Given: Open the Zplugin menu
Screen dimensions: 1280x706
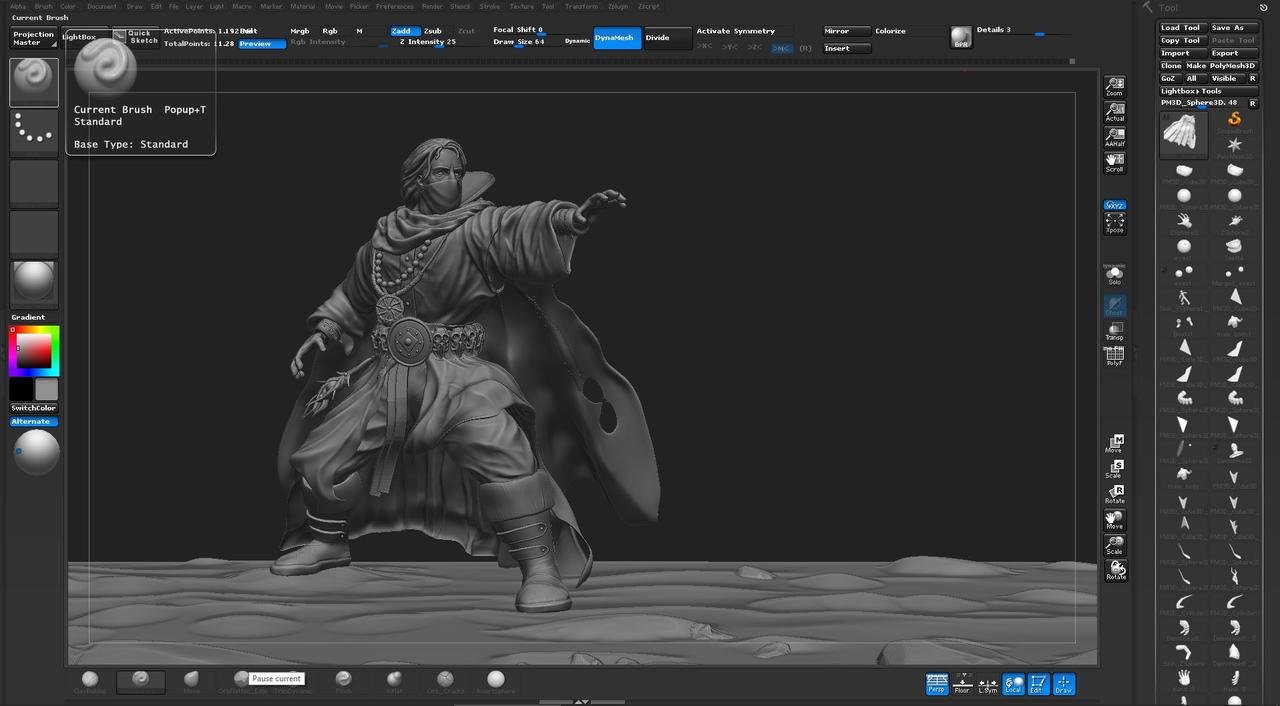Looking at the screenshot, I should pyautogui.click(x=618, y=6).
